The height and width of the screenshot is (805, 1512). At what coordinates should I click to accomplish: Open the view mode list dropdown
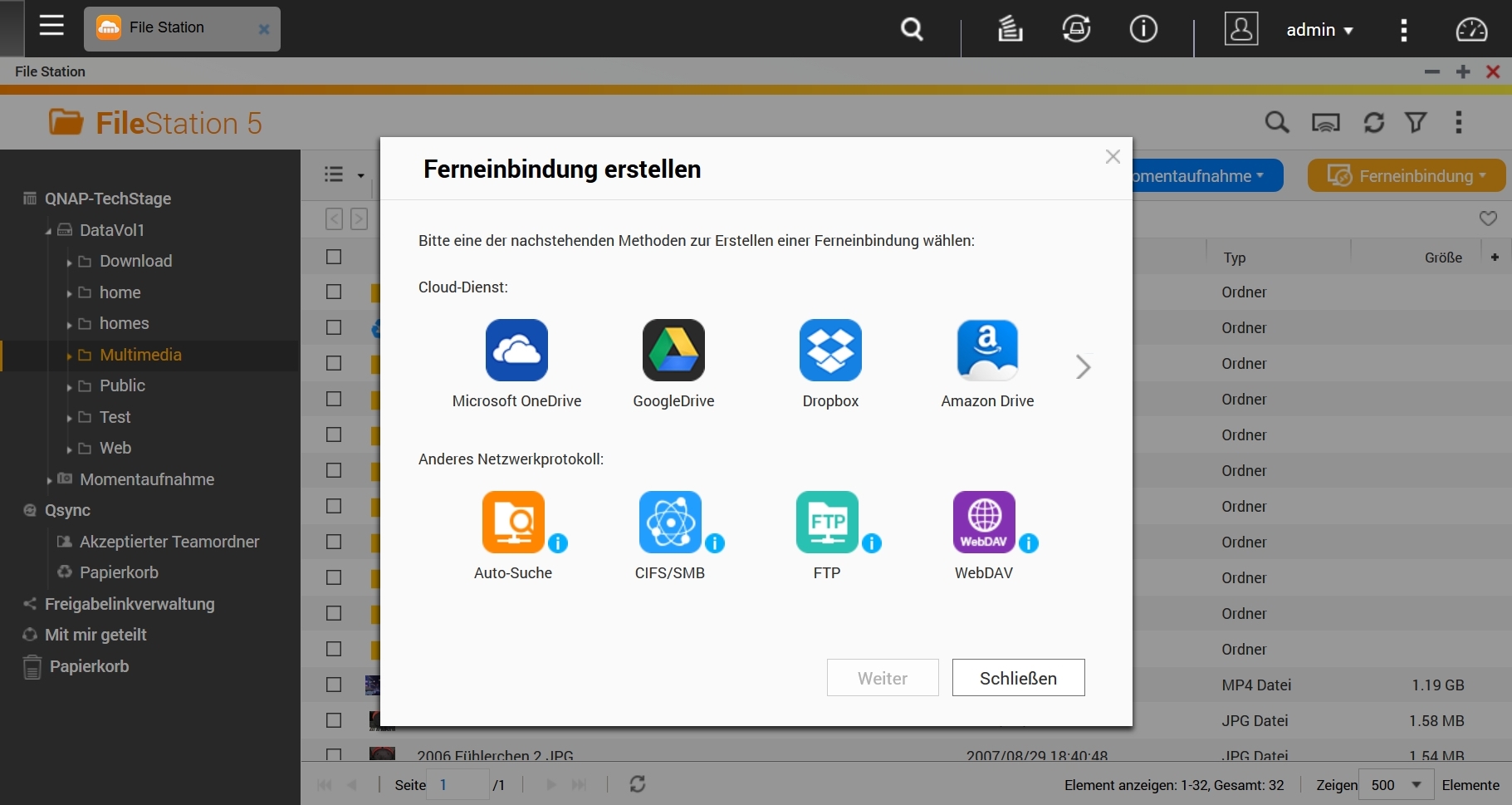(x=344, y=174)
